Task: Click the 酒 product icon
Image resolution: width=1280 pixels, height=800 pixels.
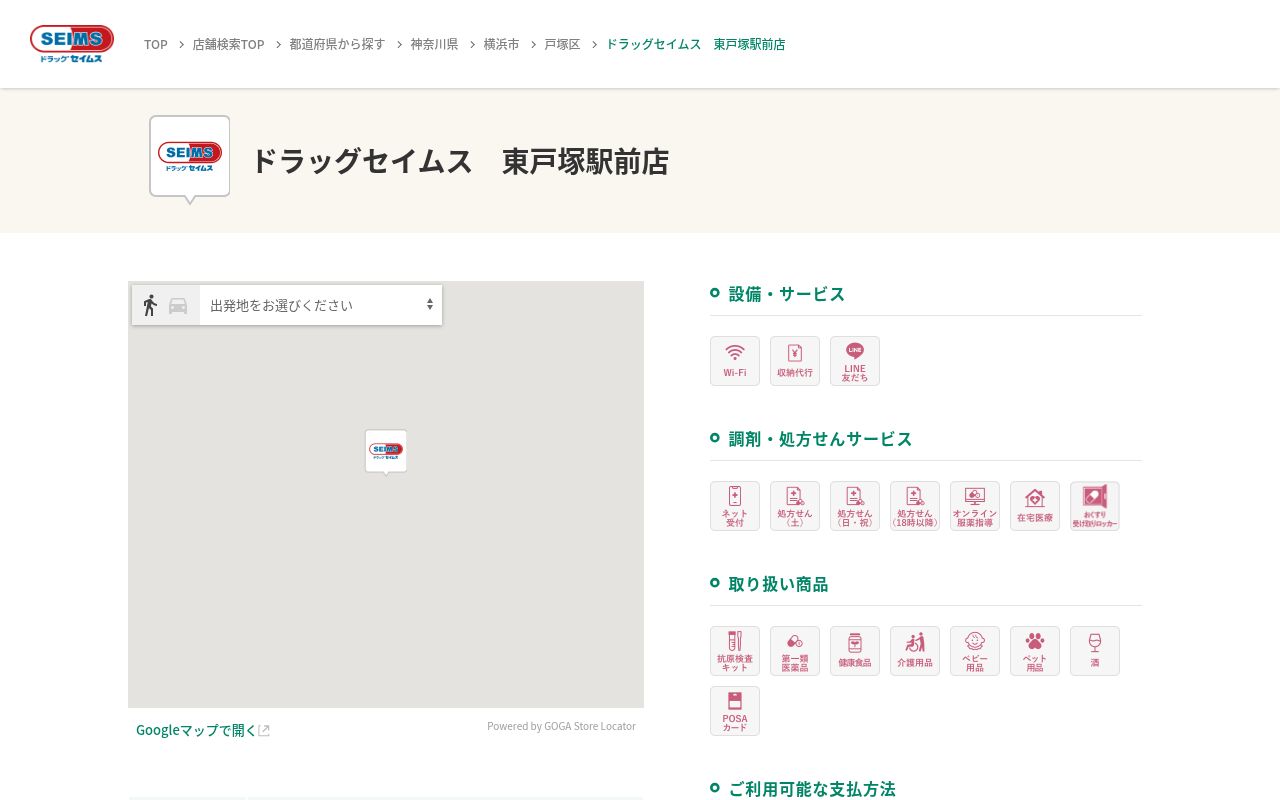Action: click(1095, 651)
